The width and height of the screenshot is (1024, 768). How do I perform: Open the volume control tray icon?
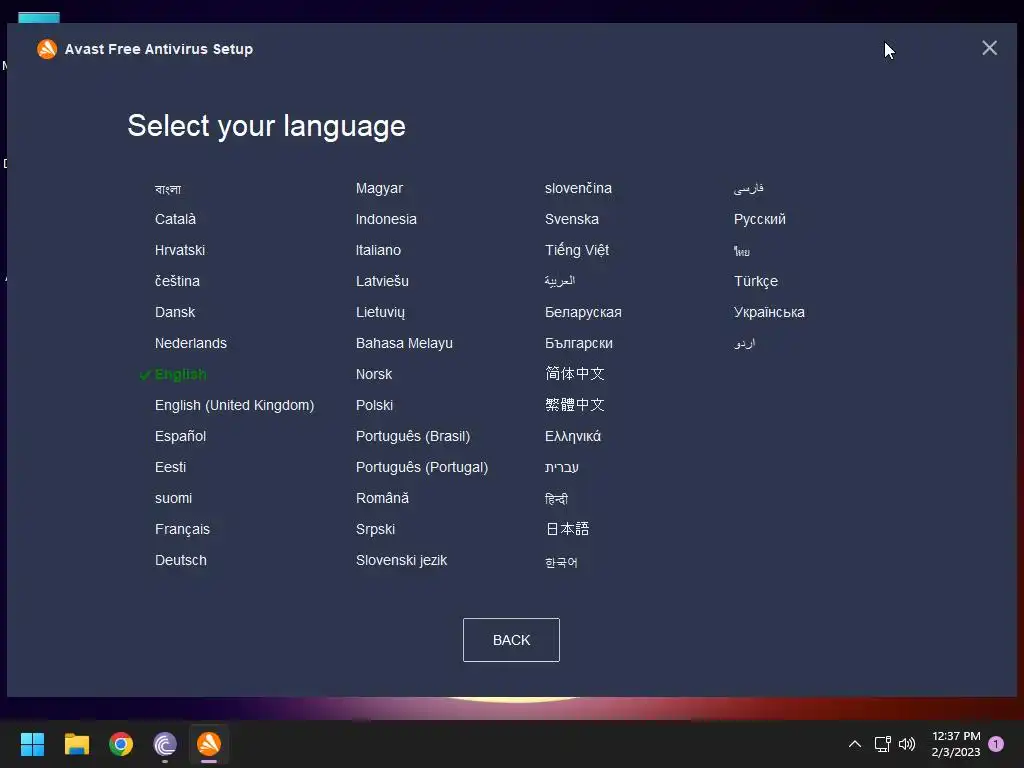tap(907, 744)
